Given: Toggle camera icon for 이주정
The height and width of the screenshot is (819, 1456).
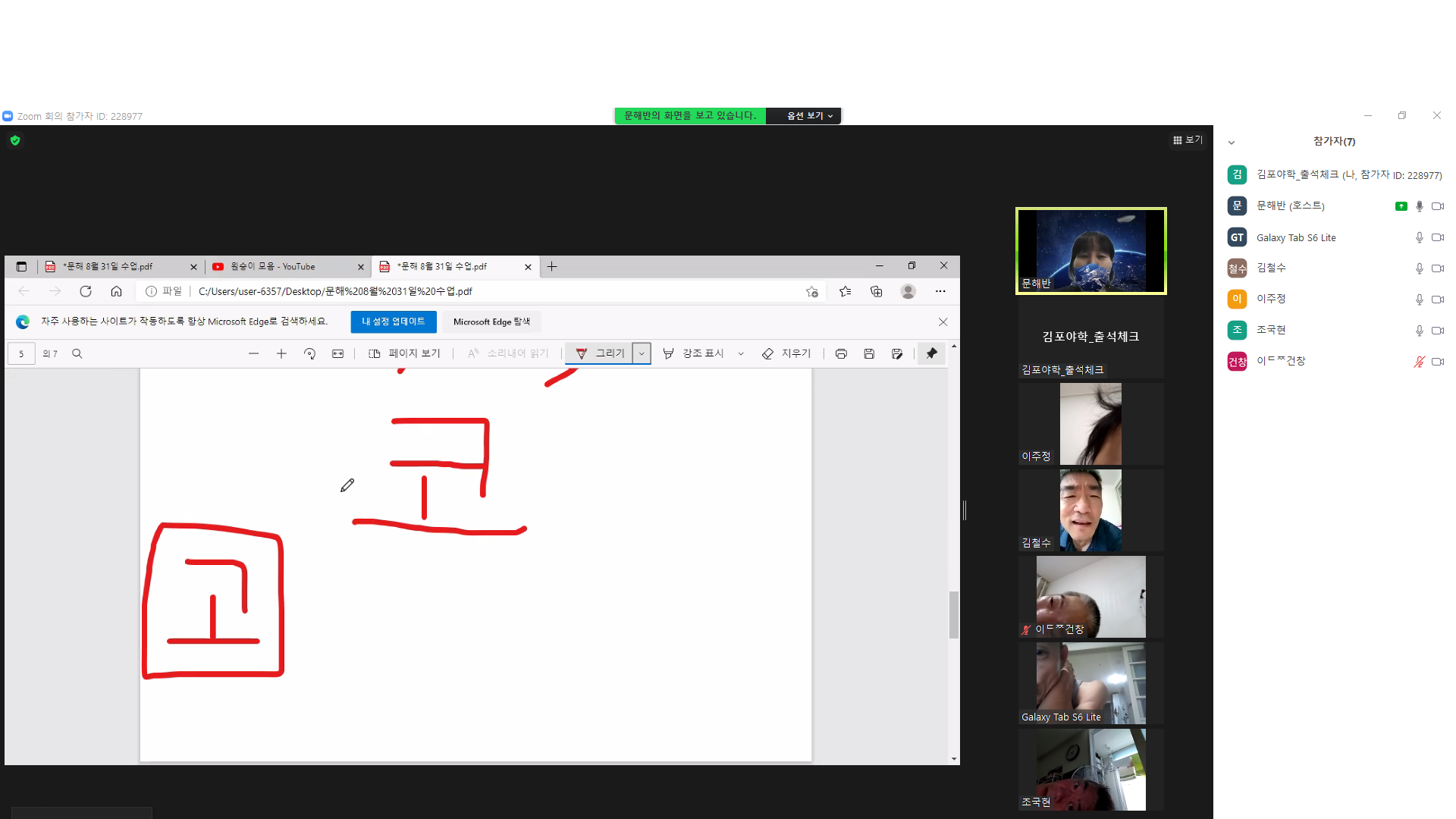Looking at the screenshot, I should point(1437,300).
